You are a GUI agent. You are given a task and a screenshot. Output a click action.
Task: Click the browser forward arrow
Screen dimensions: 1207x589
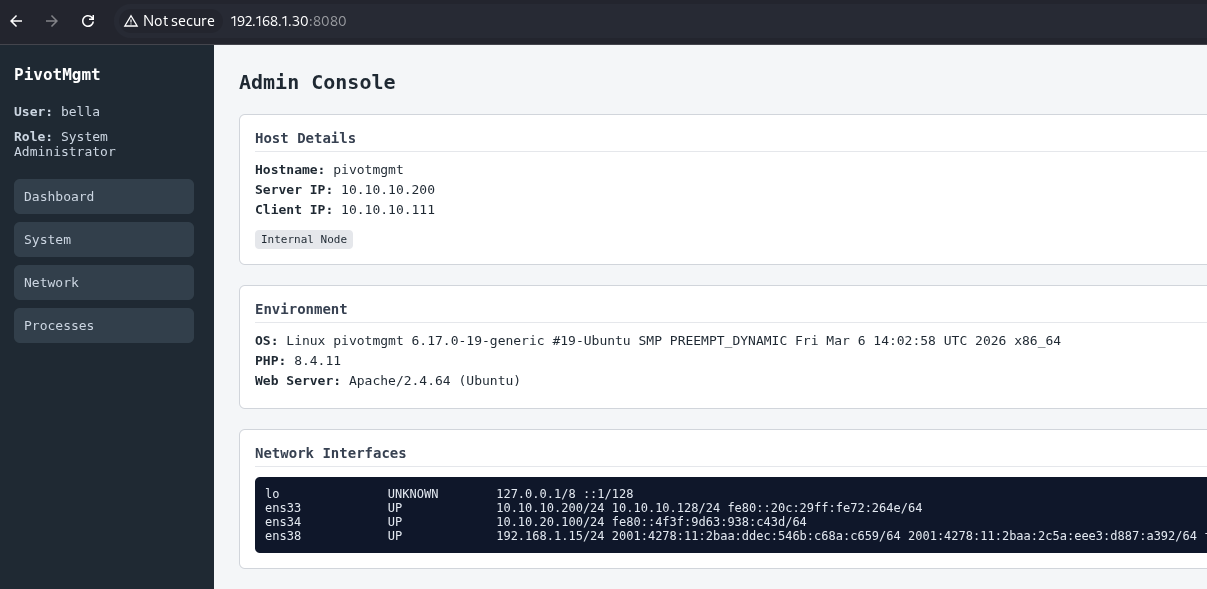(52, 21)
